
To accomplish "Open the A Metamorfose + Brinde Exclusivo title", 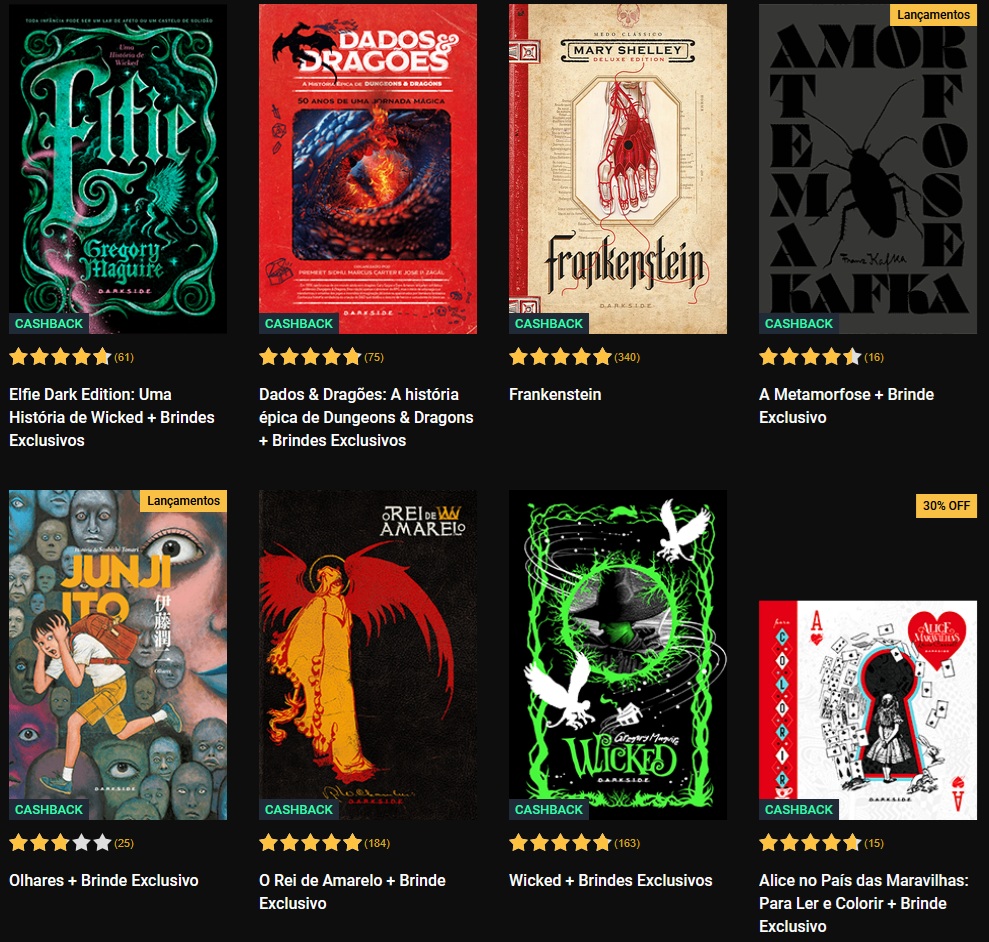I will point(846,406).
